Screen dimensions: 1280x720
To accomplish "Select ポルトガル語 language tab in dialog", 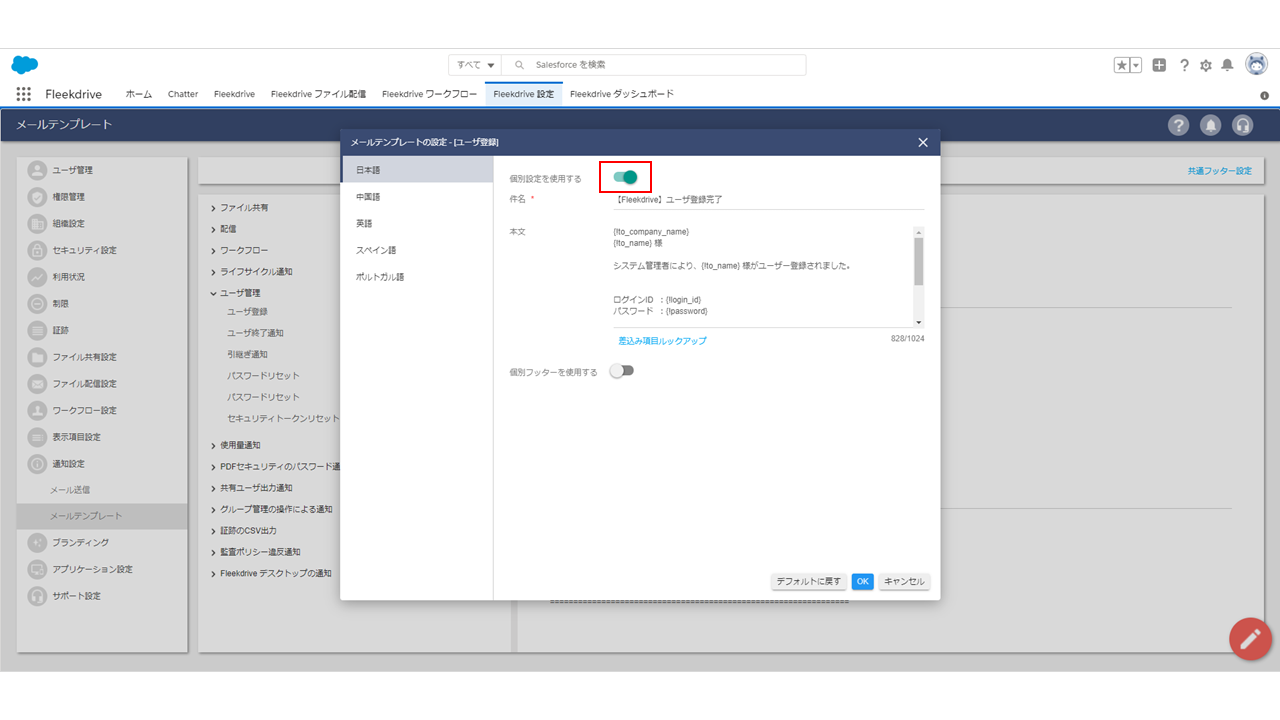I will [x=417, y=277].
